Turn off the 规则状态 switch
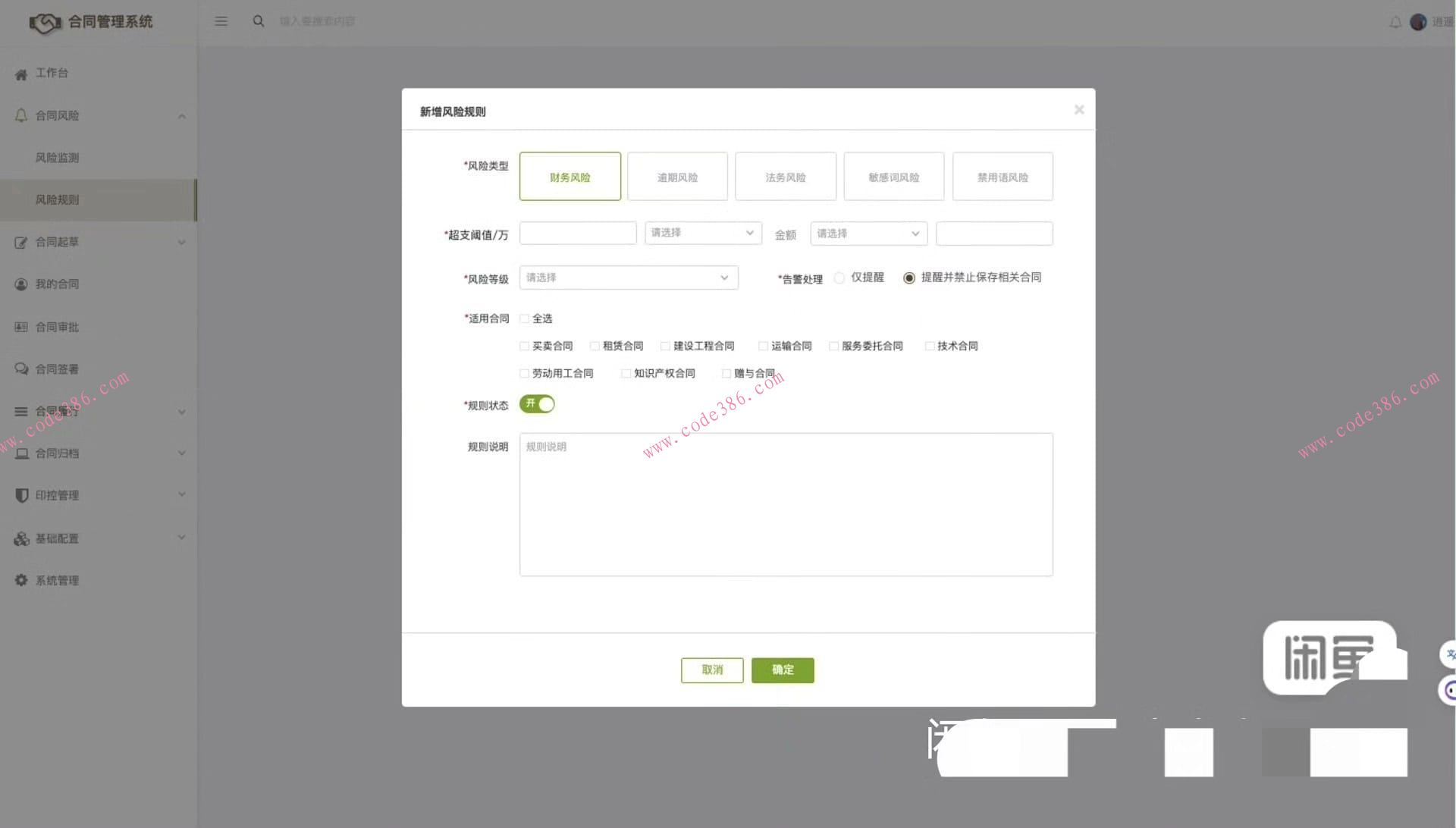The image size is (1456, 828). click(x=537, y=404)
